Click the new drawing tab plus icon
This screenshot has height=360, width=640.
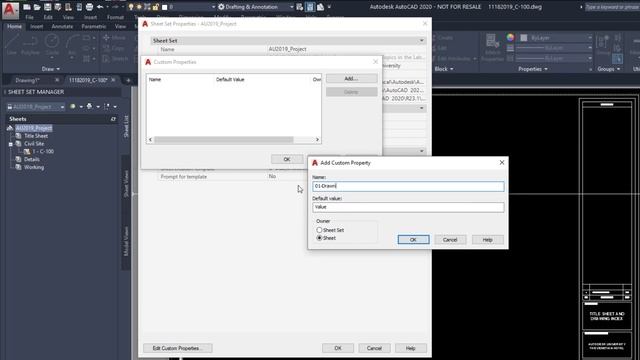(128, 80)
